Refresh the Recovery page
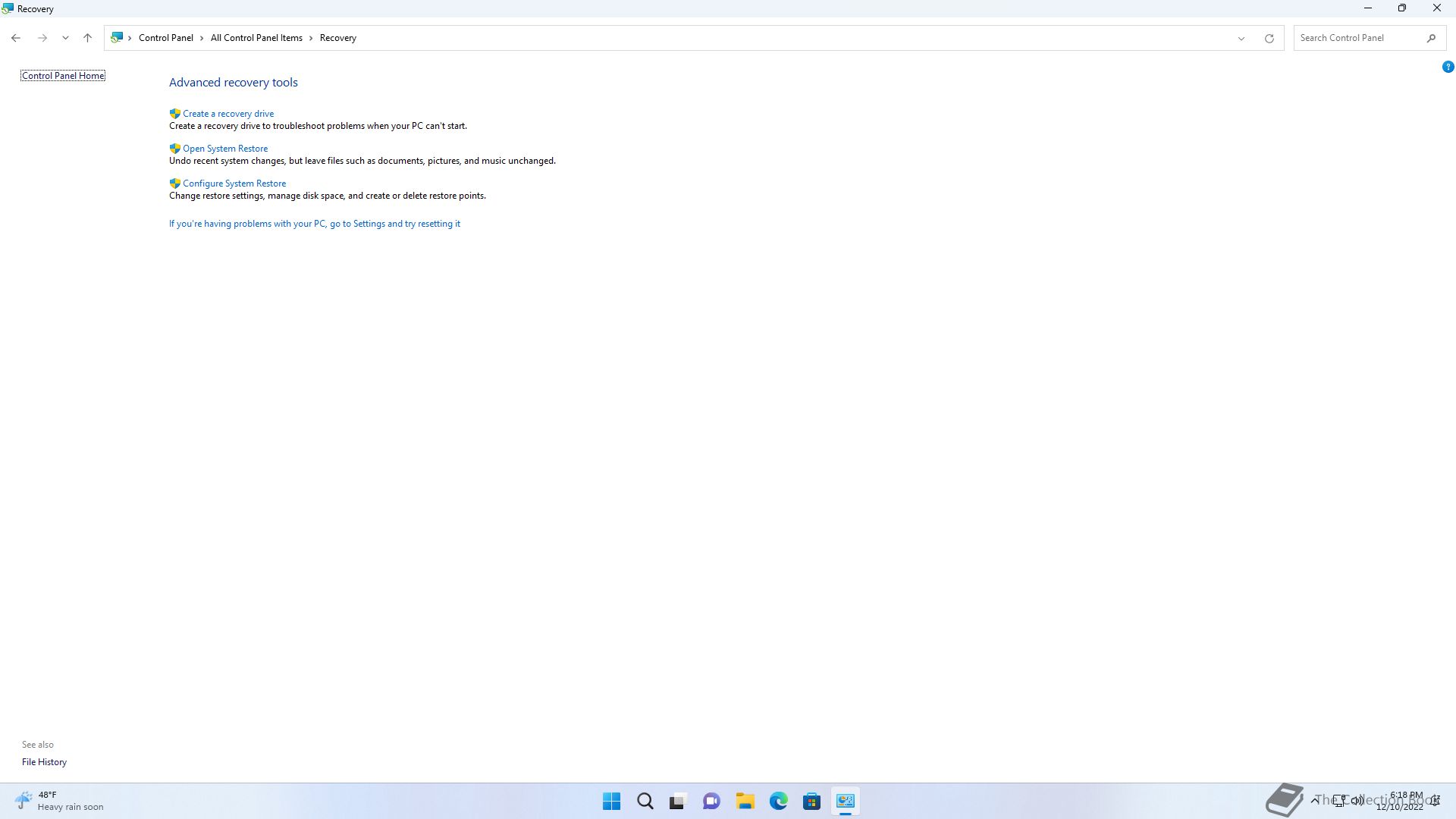 (1269, 38)
